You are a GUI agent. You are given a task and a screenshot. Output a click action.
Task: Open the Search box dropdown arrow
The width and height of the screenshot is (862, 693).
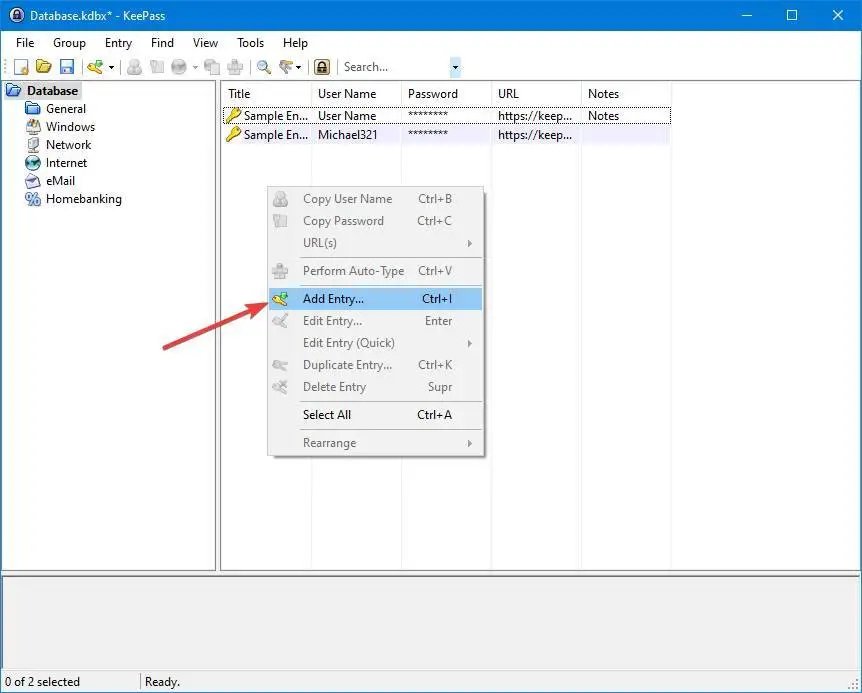(x=455, y=67)
